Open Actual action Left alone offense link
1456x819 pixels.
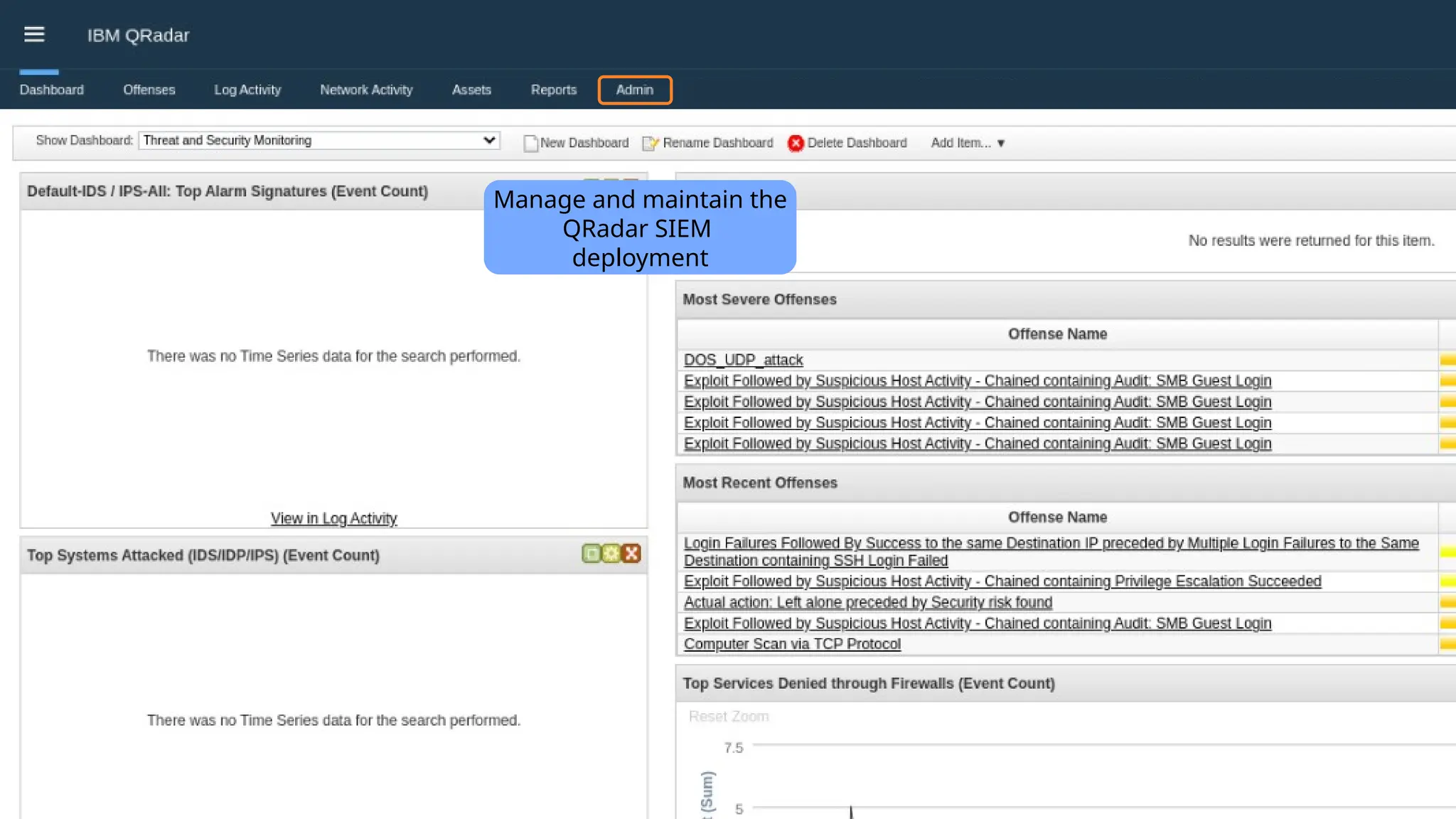[x=867, y=603]
